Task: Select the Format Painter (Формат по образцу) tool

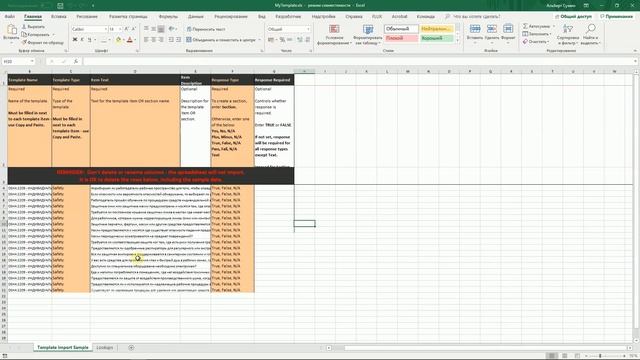Action: [42, 42]
